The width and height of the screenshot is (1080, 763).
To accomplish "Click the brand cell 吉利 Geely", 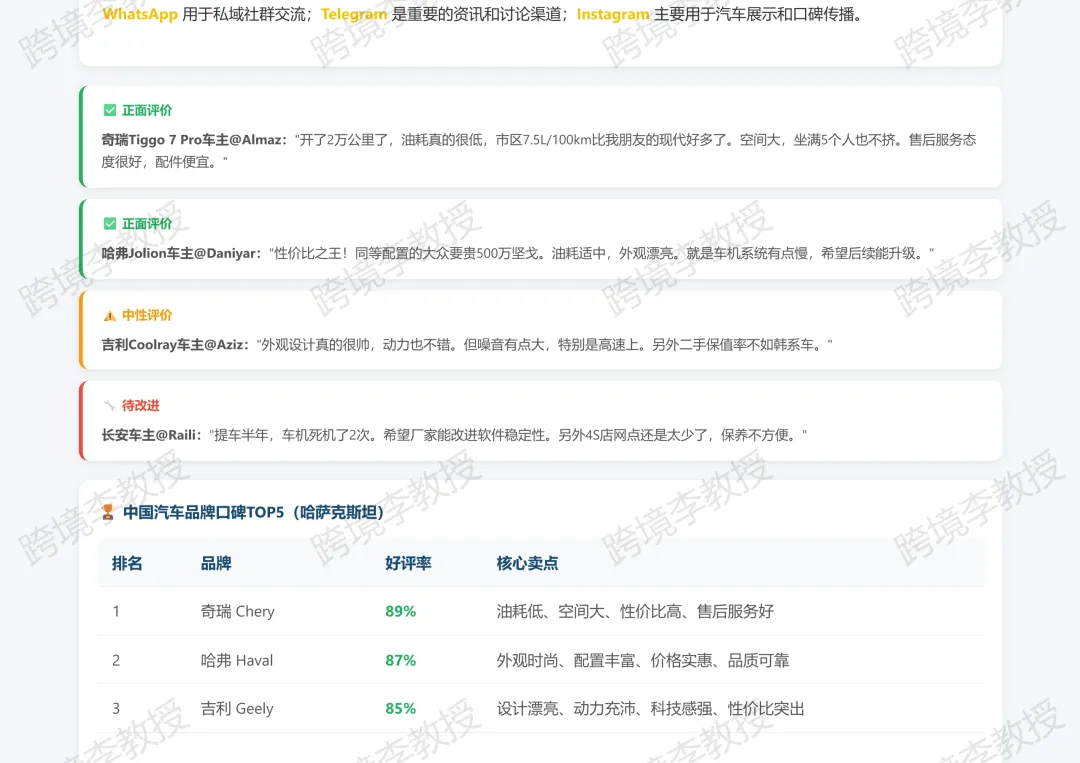I will click(237, 709).
